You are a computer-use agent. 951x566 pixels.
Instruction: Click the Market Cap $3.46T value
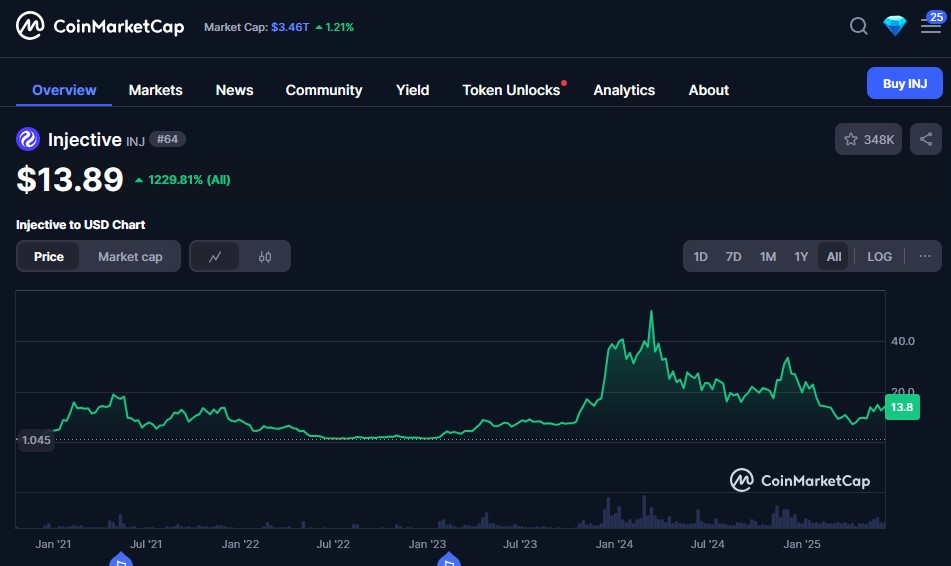pos(290,27)
